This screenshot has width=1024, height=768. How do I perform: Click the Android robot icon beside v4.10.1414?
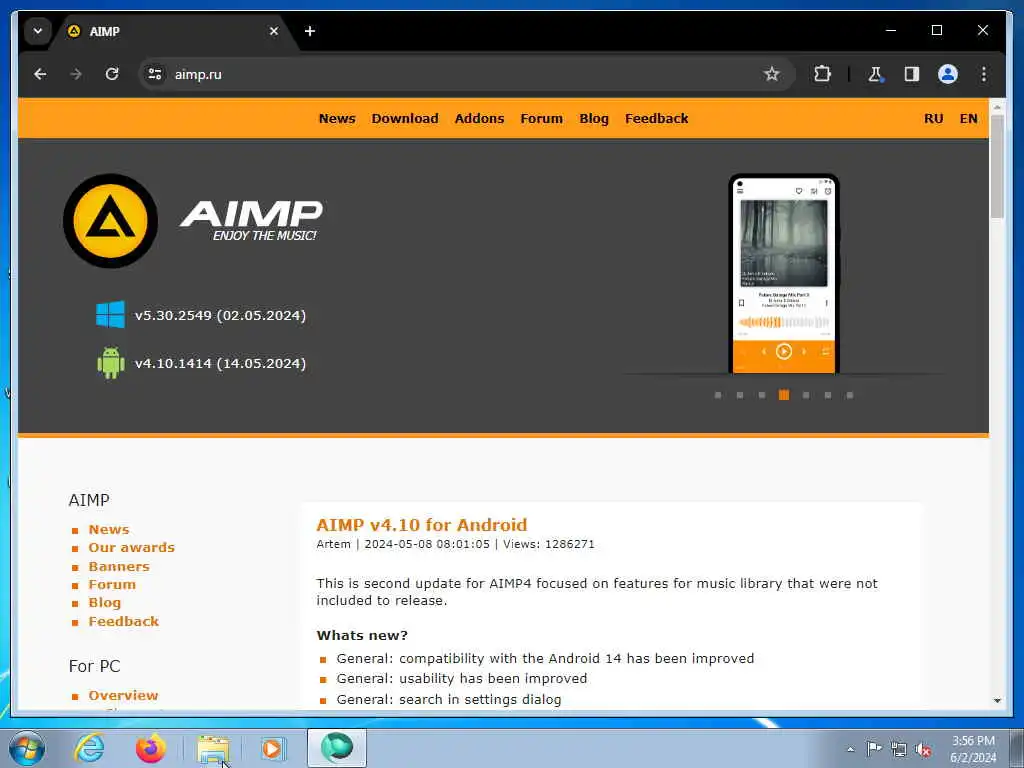(111, 363)
